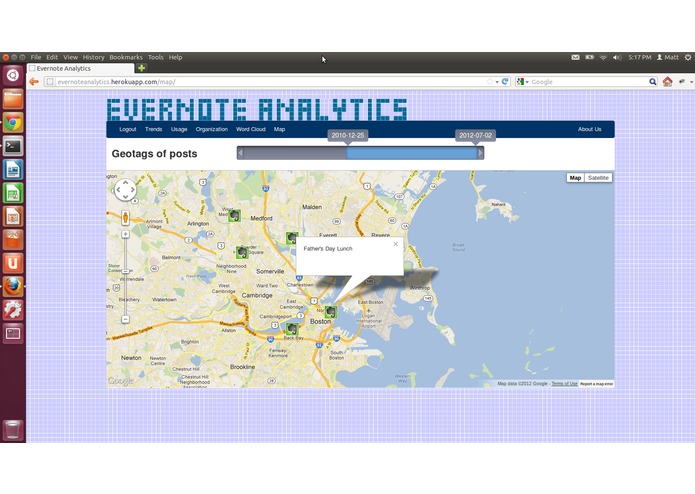Switch map to Satellite view
This screenshot has width=695, height=494.
tap(598, 178)
